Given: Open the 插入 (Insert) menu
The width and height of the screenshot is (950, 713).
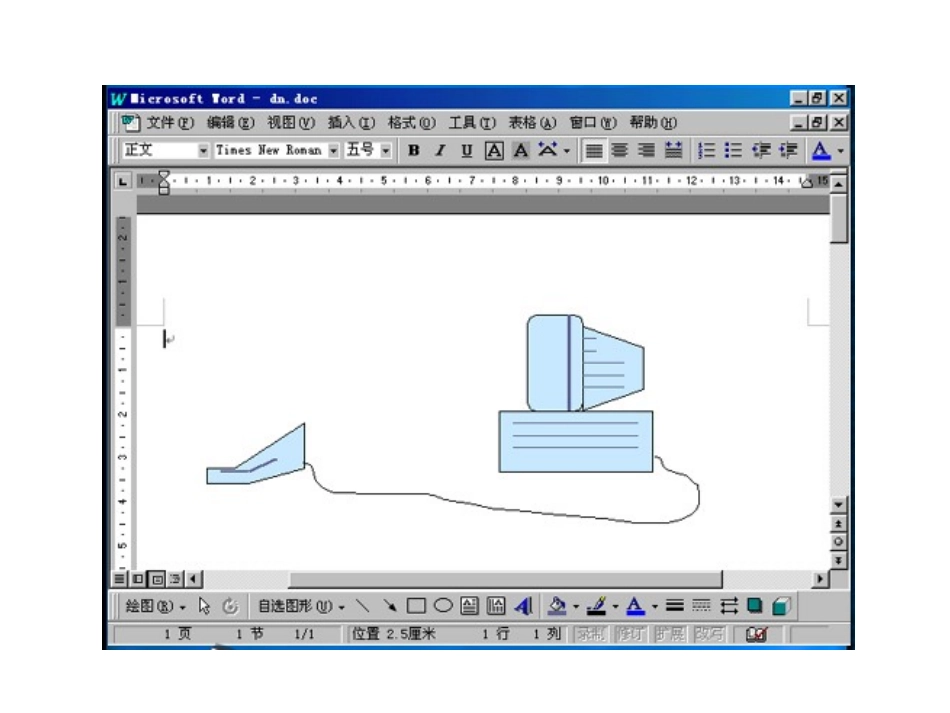Looking at the screenshot, I should 351,123.
